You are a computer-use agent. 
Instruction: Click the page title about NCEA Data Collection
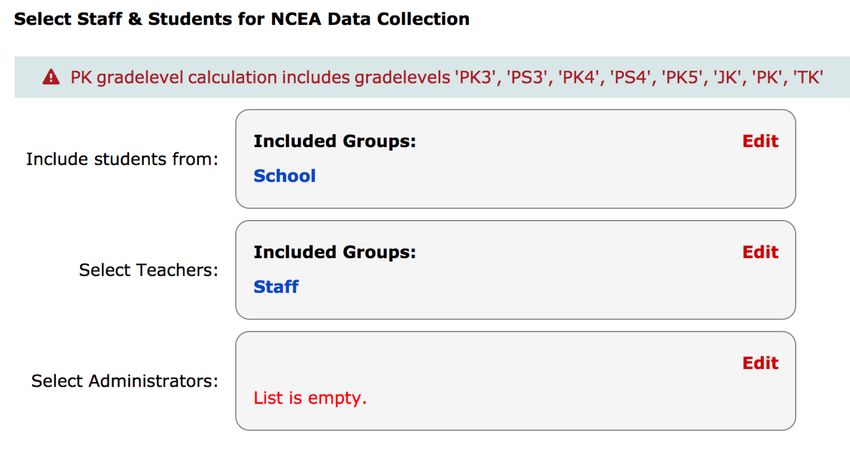tap(242, 19)
